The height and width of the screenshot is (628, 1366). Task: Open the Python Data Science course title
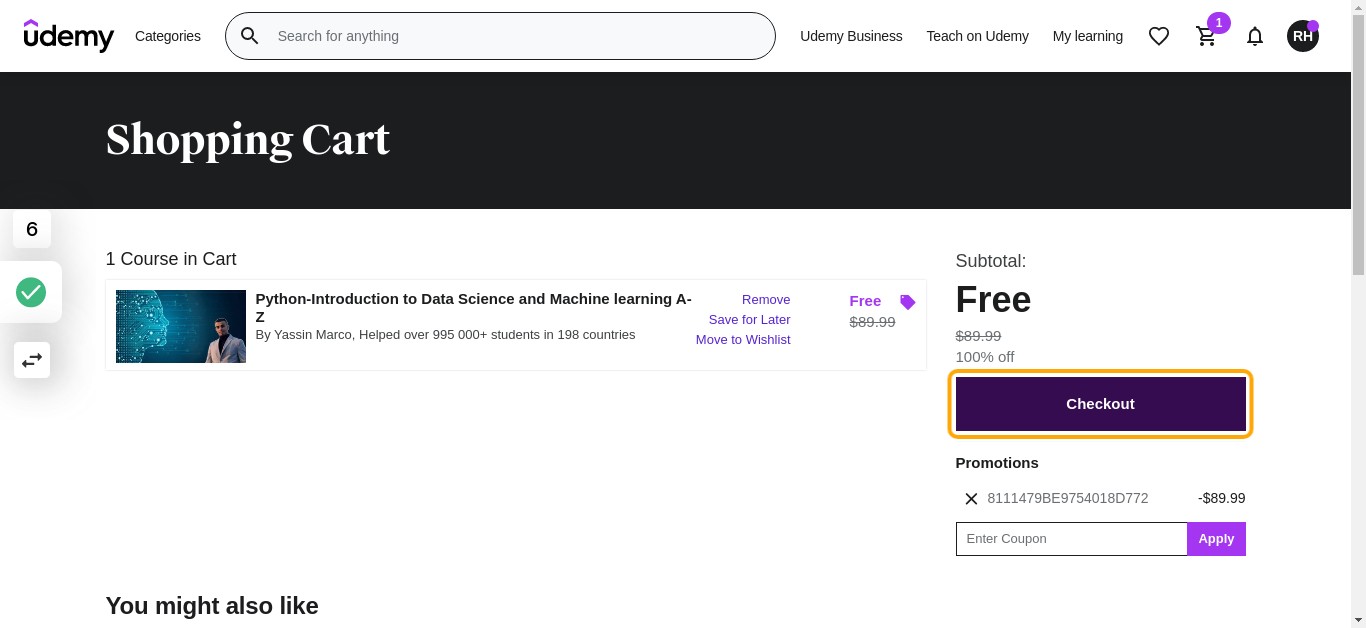pyautogui.click(x=473, y=307)
